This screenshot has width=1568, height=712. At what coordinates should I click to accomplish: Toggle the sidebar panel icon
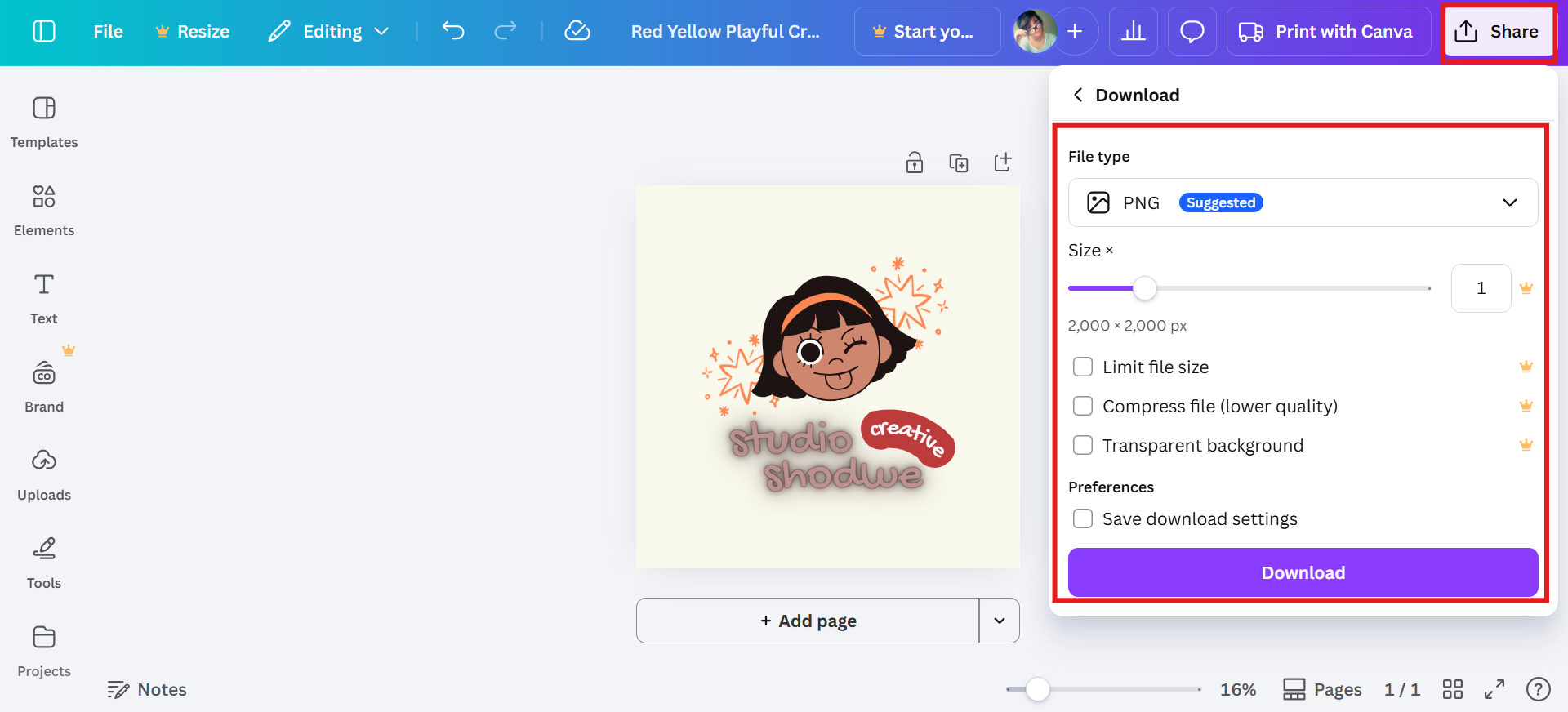tap(44, 31)
